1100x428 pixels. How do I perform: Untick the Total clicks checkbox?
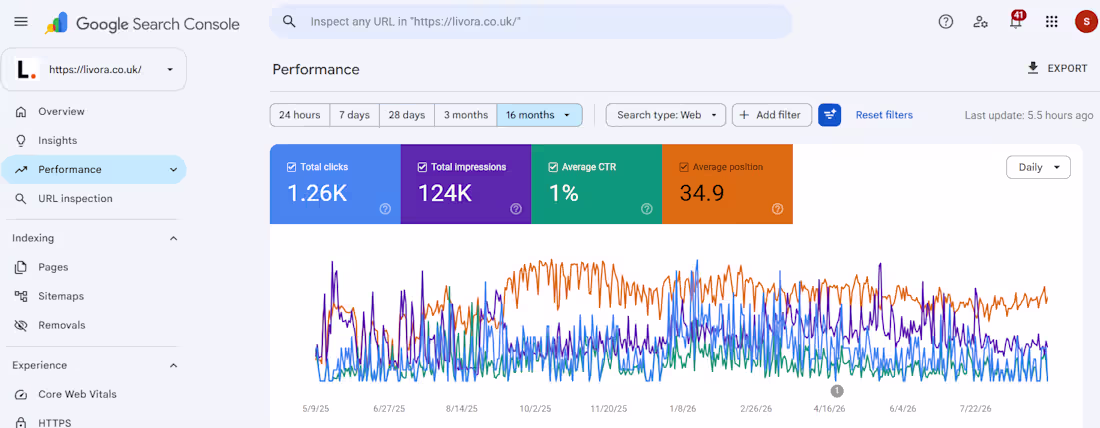click(291, 167)
